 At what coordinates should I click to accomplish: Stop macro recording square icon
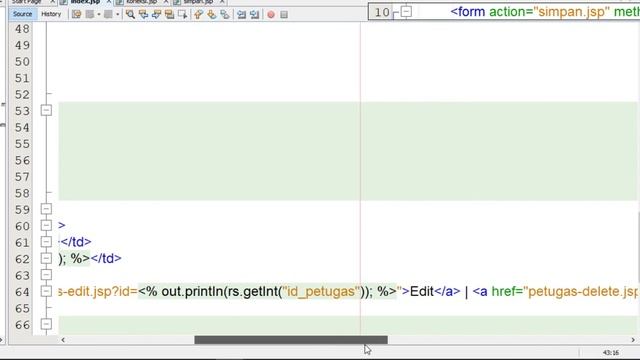coord(284,15)
